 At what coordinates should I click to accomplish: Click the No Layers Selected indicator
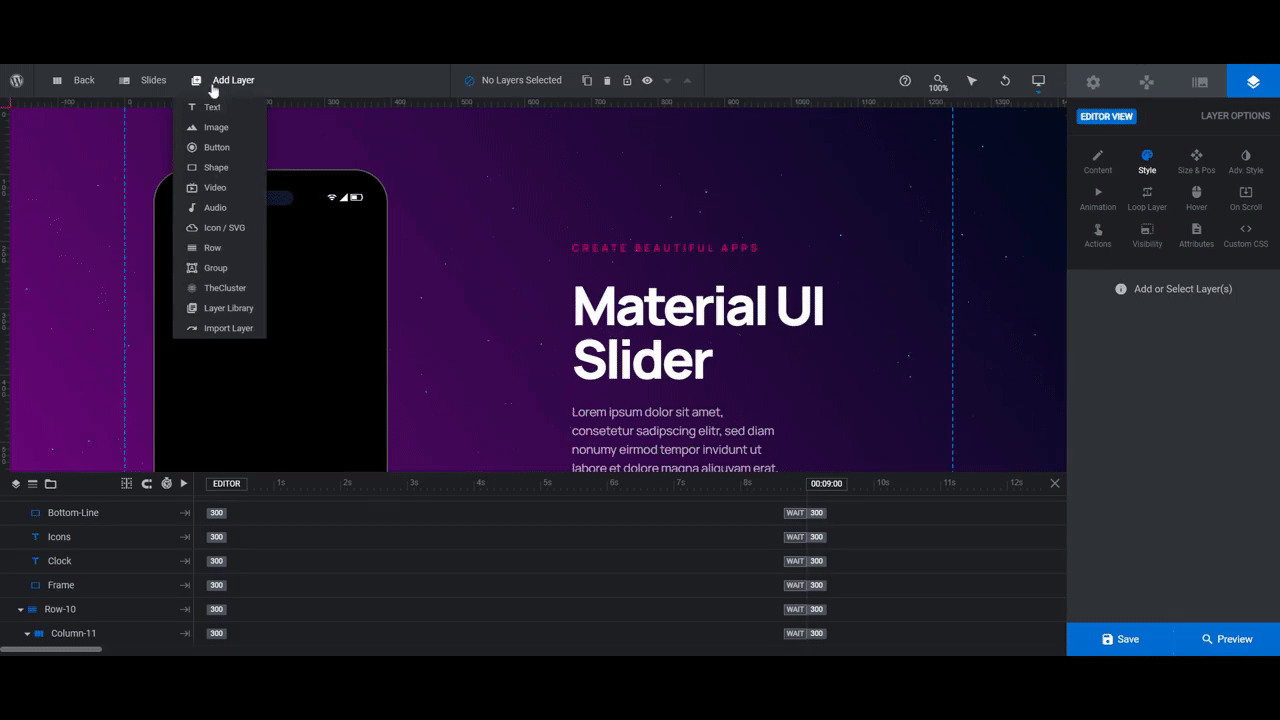coord(513,81)
